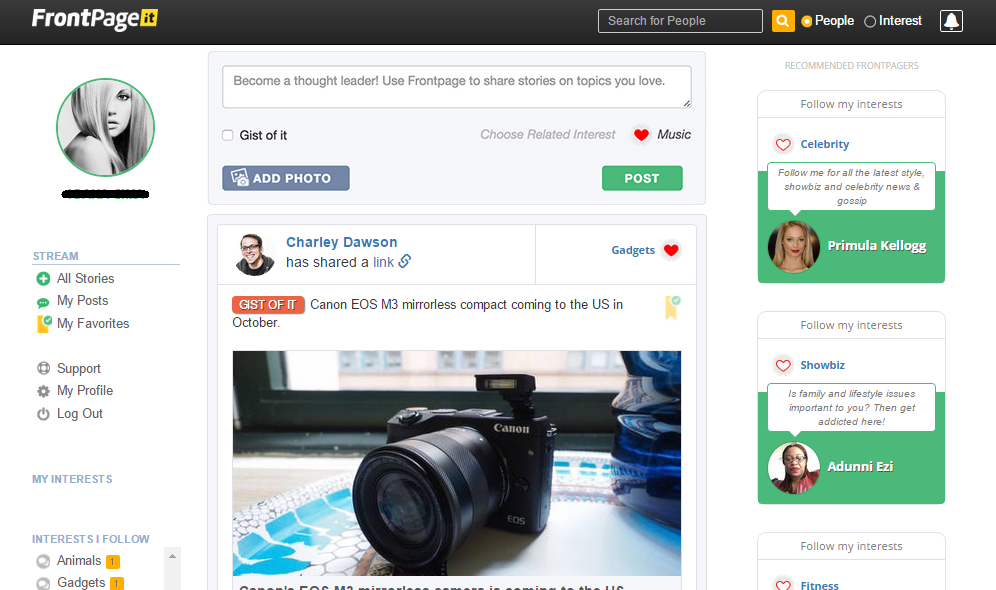Open the Canon camera post image
Viewport: 996px width, 590px height.
[457, 463]
